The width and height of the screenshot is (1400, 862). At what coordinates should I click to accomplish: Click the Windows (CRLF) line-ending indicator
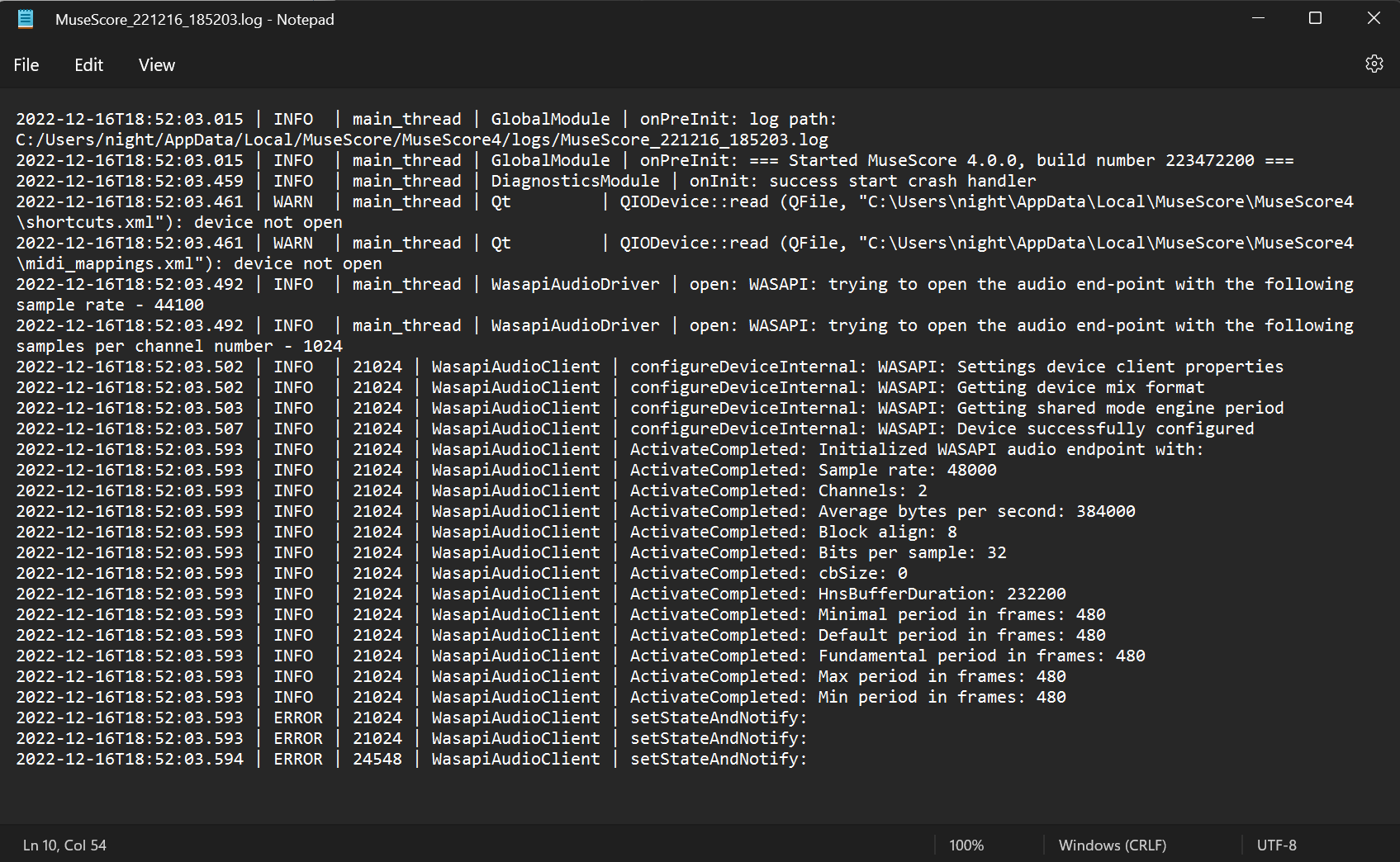coord(1113,845)
